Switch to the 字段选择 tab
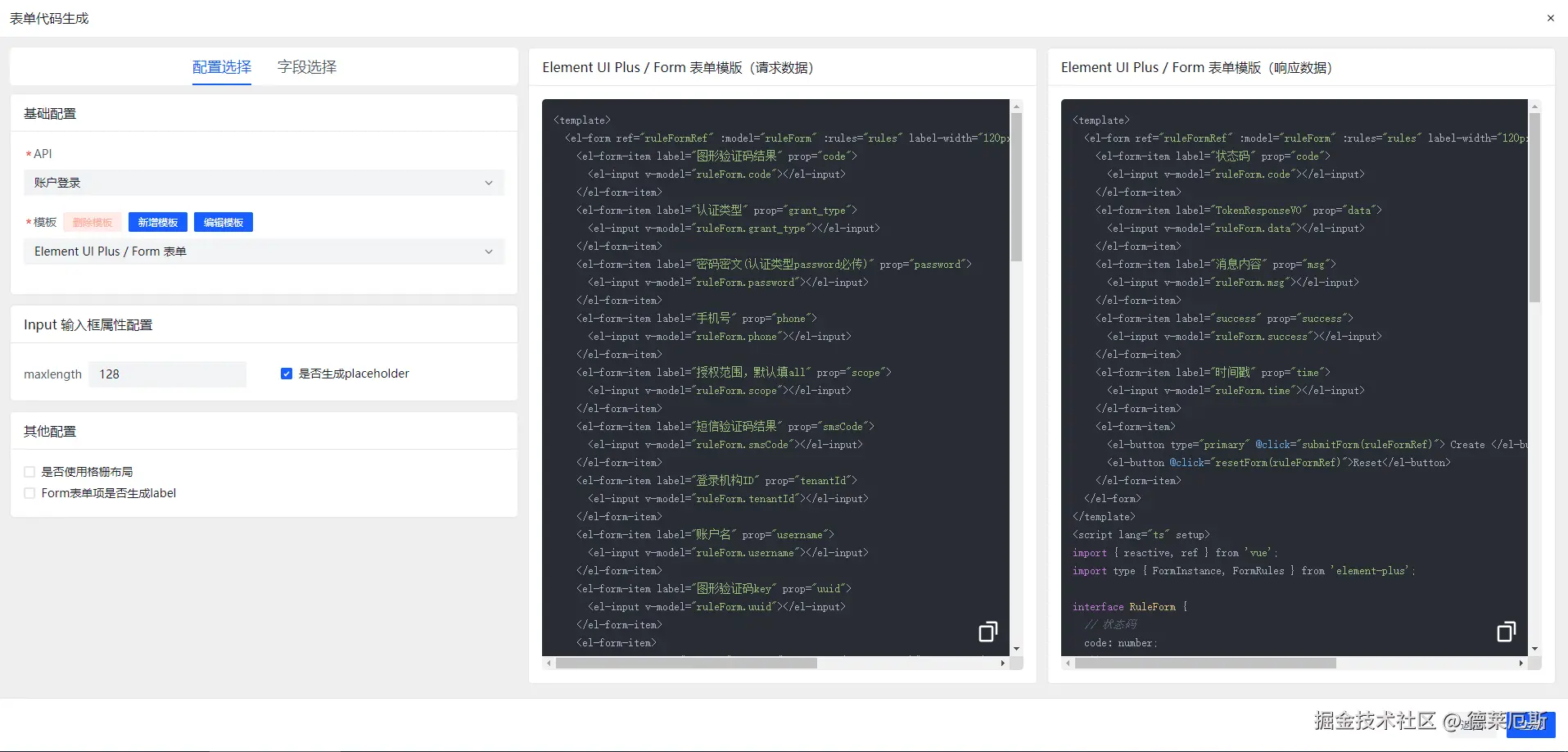This screenshot has width=1568, height=752. [x=307, y=67]
